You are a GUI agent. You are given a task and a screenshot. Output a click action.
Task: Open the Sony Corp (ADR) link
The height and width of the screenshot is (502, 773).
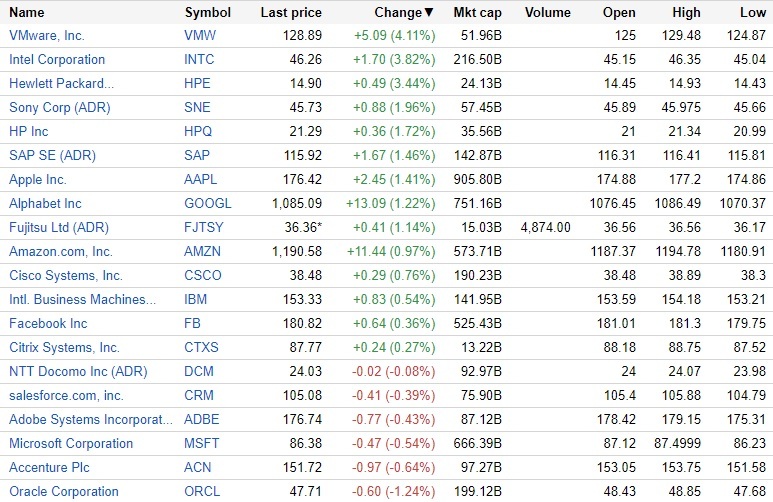[x=59, y=107]
